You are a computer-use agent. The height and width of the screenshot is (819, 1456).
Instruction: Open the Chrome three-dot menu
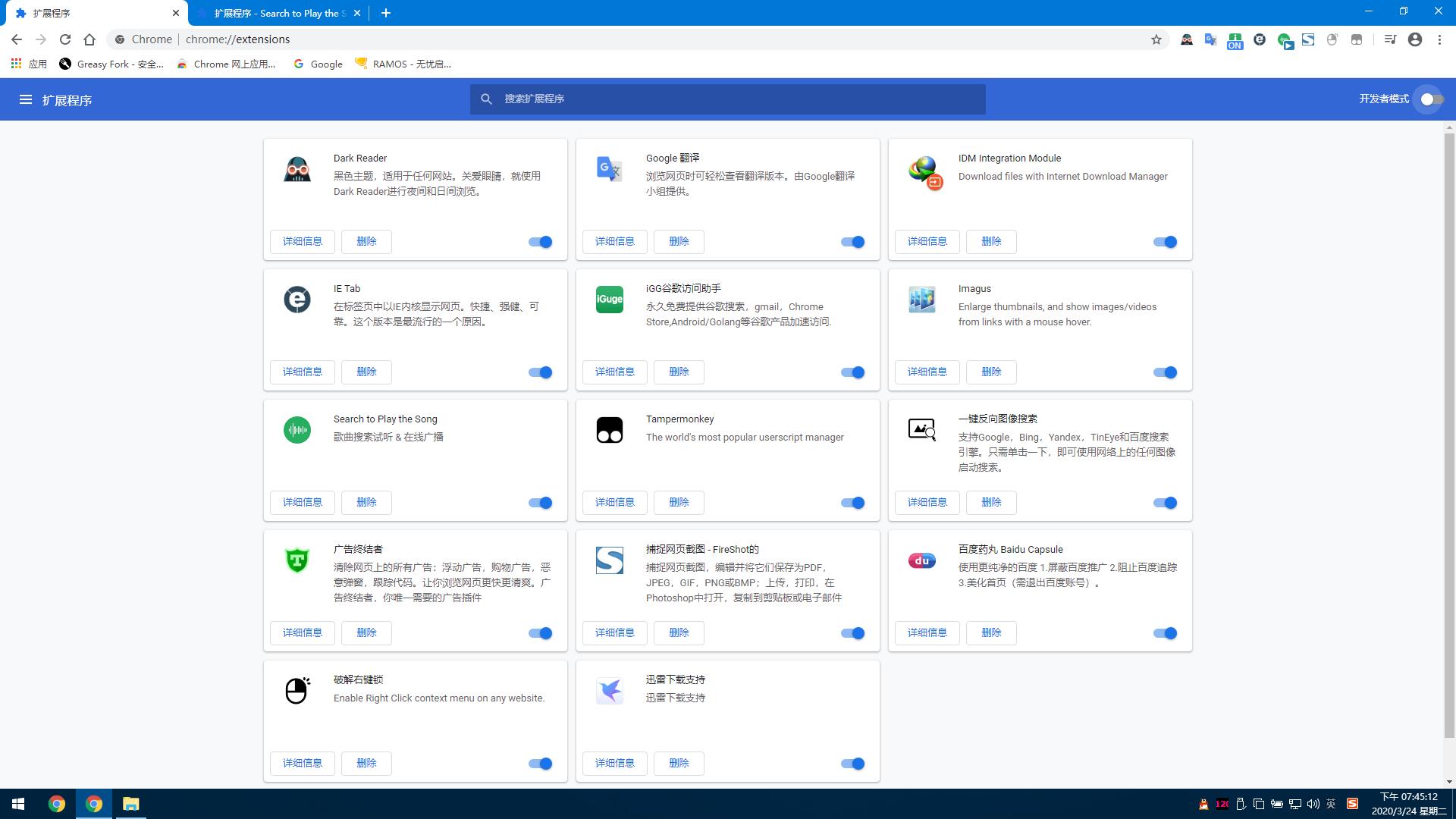(x=1439, y=39)
